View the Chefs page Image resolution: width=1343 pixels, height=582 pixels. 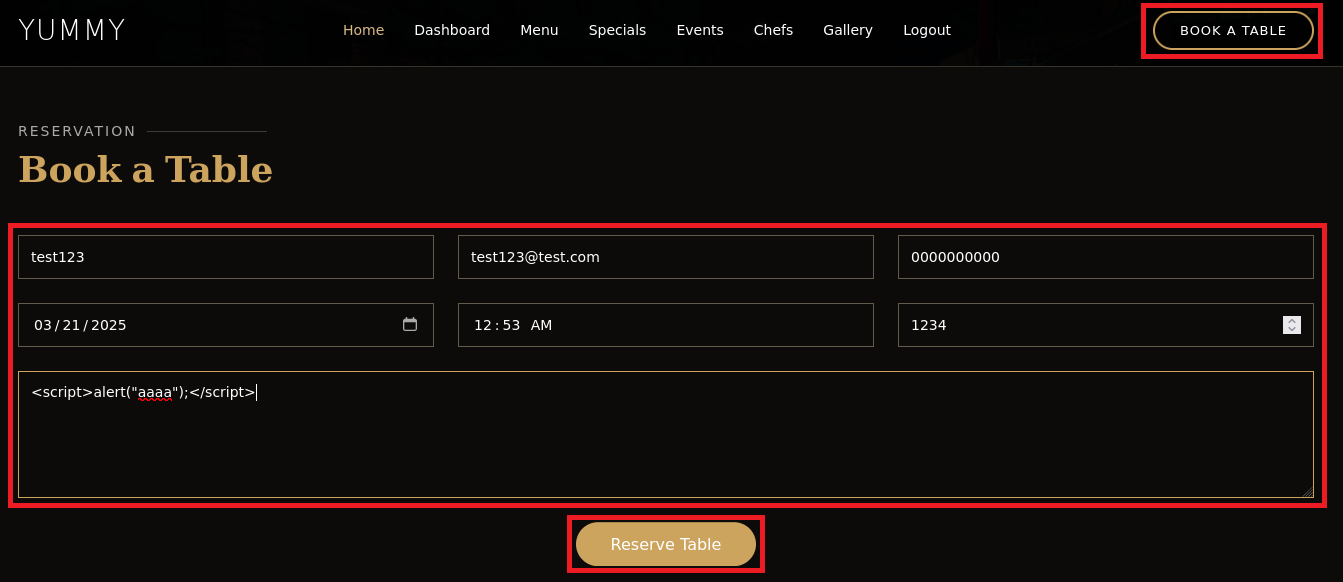[773, 30]
